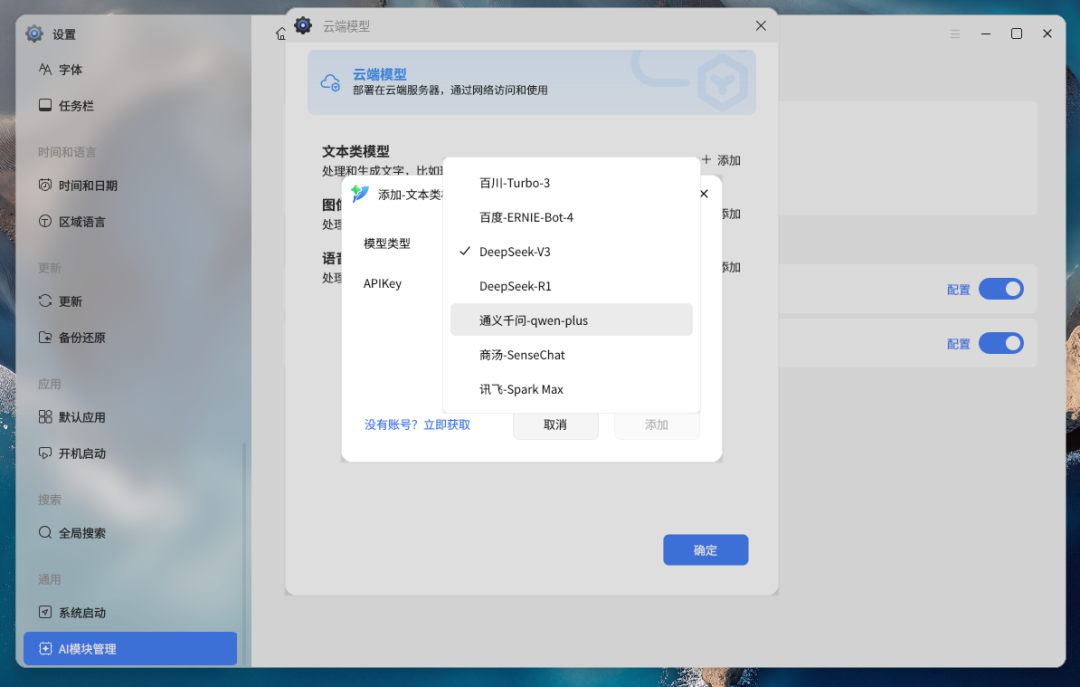1080x687 pixels.
Task: Open the 更新 item with refresh icon
Action: (130, 301)
